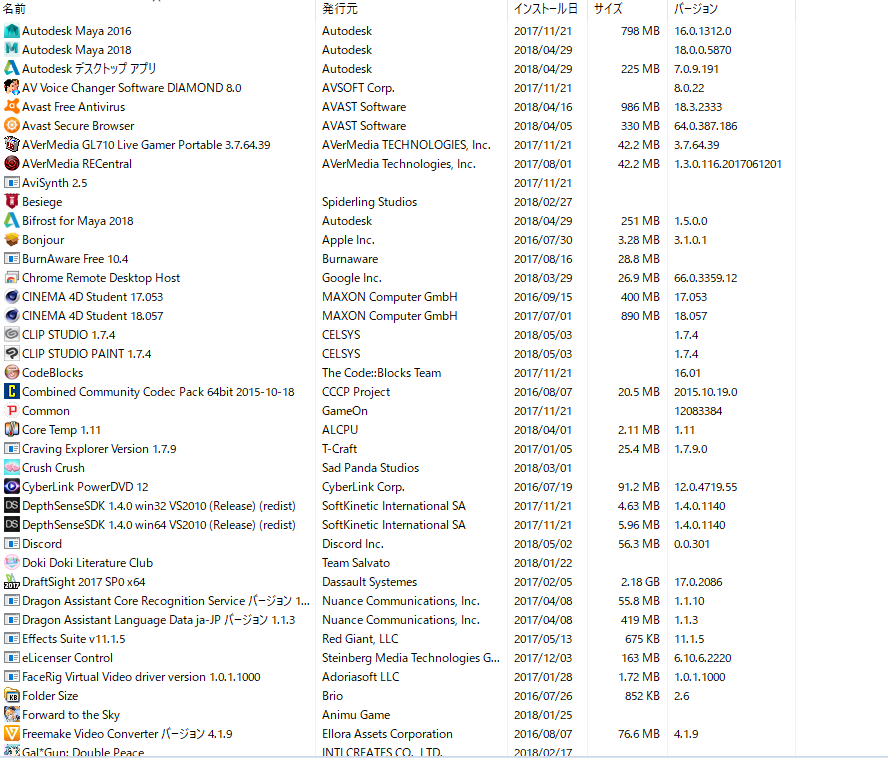Click publisher Red Giant, LLC
888x758 pixels.
click(x=360, y=638)
